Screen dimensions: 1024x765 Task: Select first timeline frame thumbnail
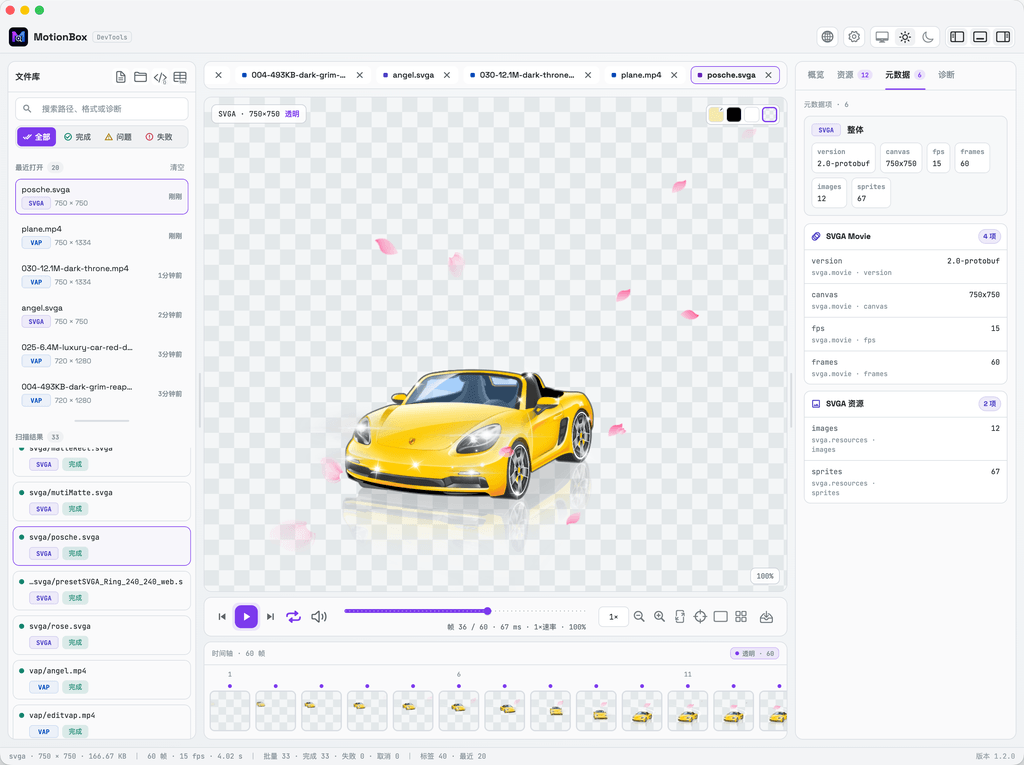pyautogui.click(x=230, y=711)
